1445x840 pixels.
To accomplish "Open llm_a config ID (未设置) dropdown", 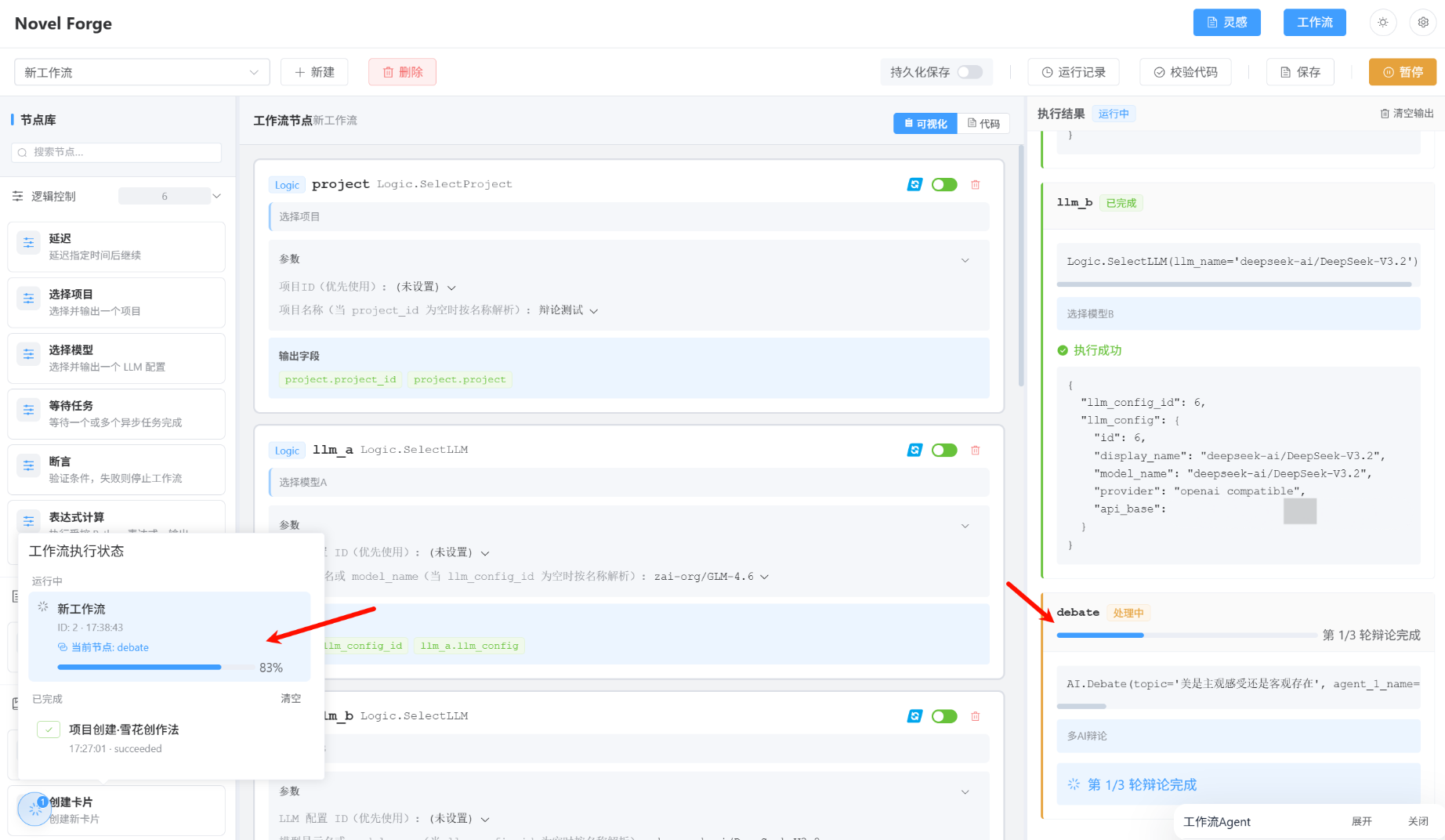I will (x=459, y=552).
